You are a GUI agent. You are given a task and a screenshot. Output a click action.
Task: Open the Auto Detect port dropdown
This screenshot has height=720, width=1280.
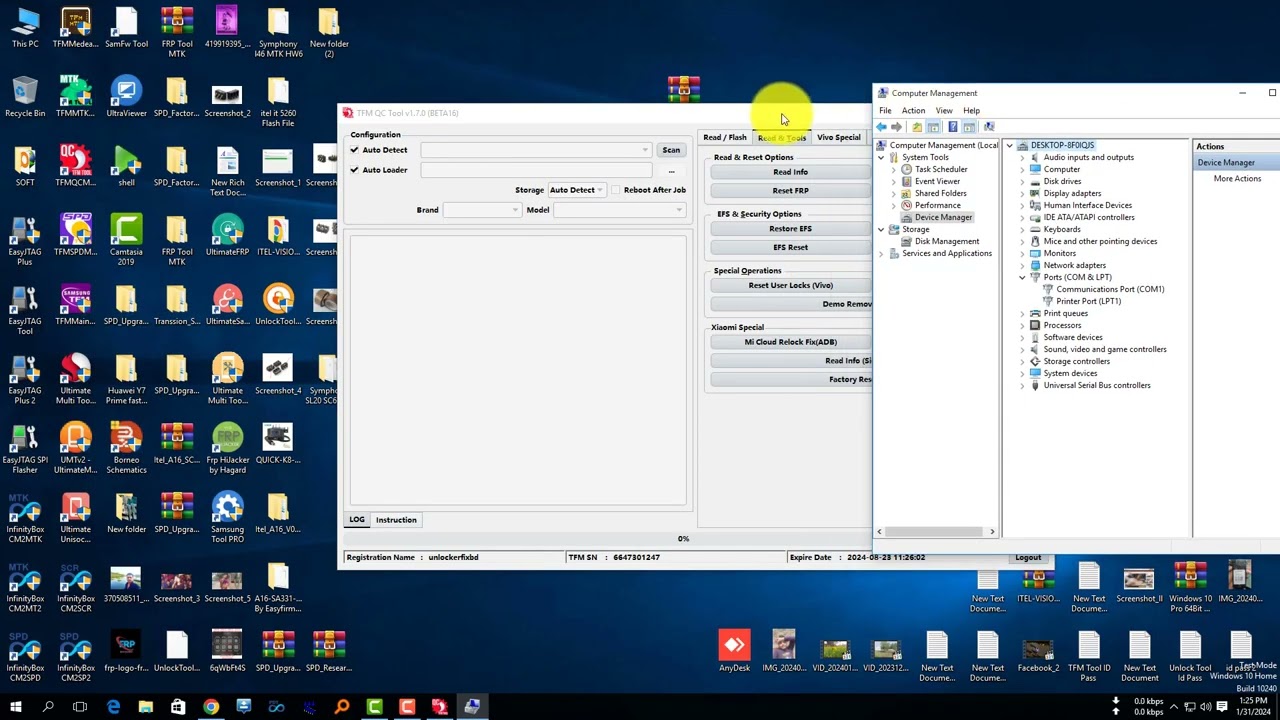pyautogui.click(x=536, y=150)
